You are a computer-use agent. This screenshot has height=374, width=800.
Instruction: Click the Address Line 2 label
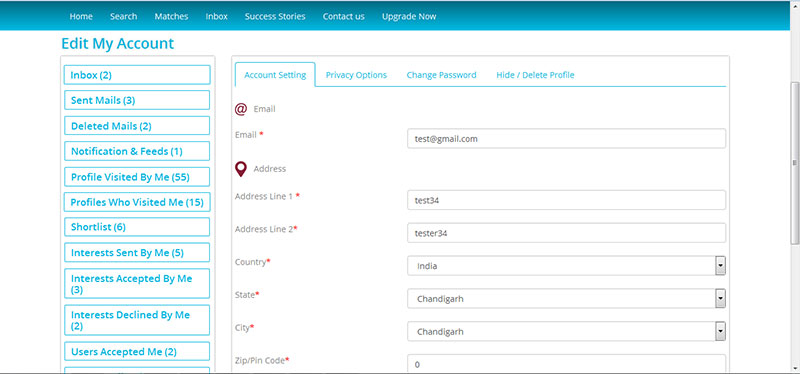[266, 229]
